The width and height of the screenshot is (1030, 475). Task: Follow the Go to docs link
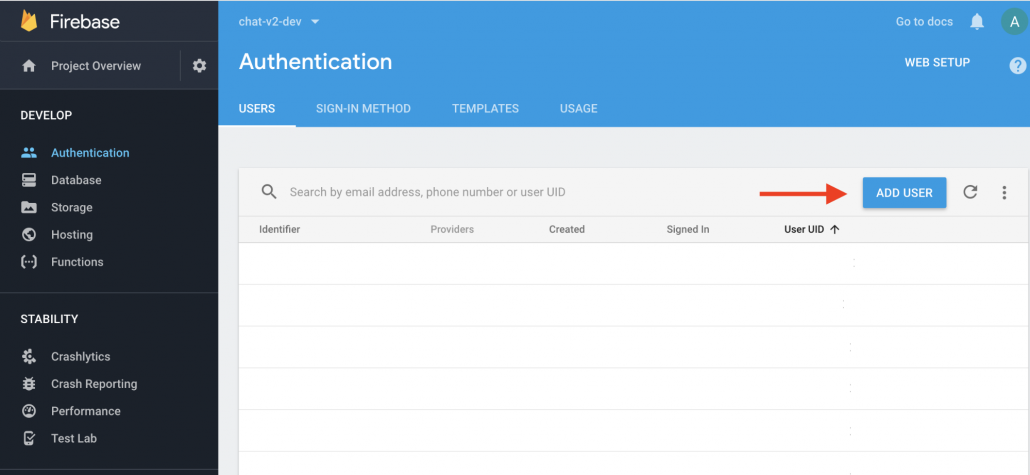(923, 22)
